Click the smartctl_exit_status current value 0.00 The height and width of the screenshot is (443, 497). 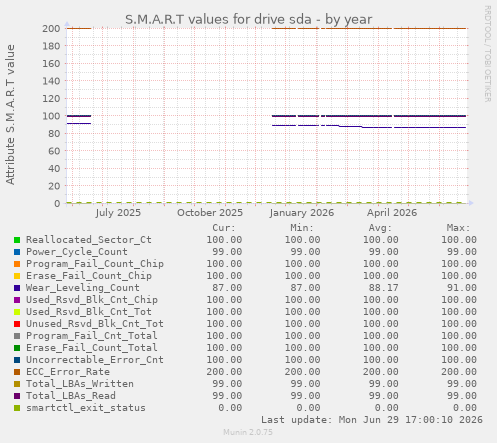point(230,408)
